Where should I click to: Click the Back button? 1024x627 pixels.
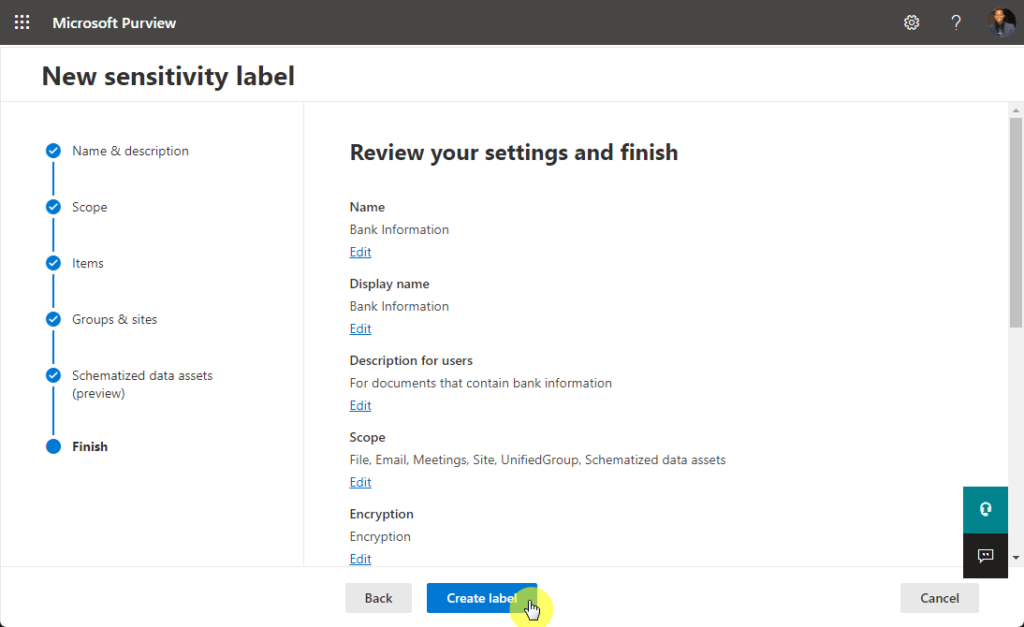[x=379, y=598]
